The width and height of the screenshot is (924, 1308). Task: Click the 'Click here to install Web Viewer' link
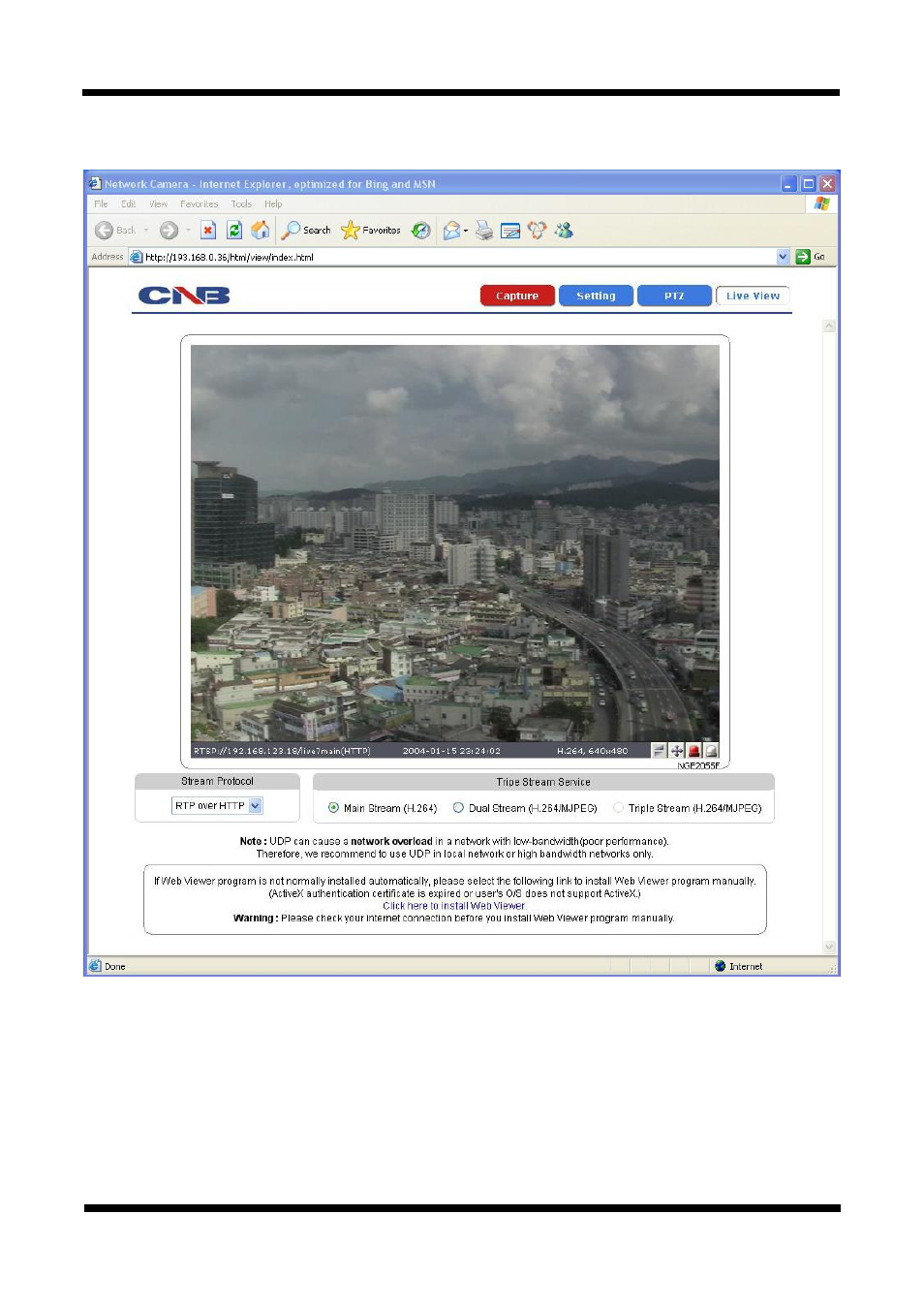click(453, 906)
